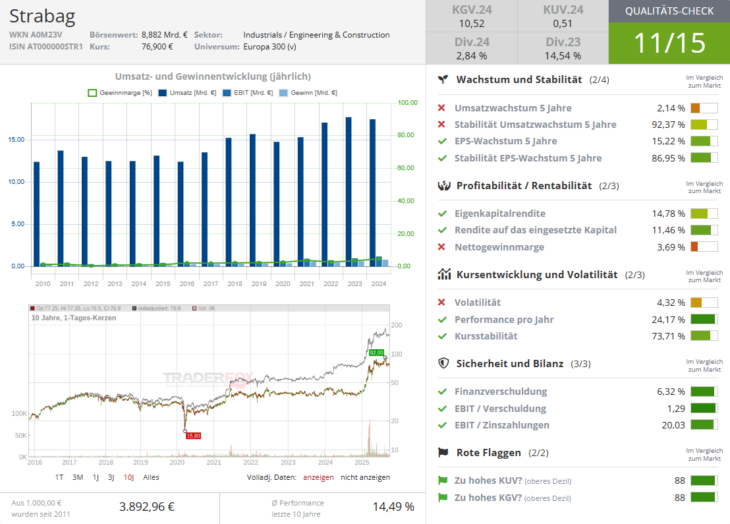
Task: Click the KUV.24 value tile
Action: coord(563,16)
